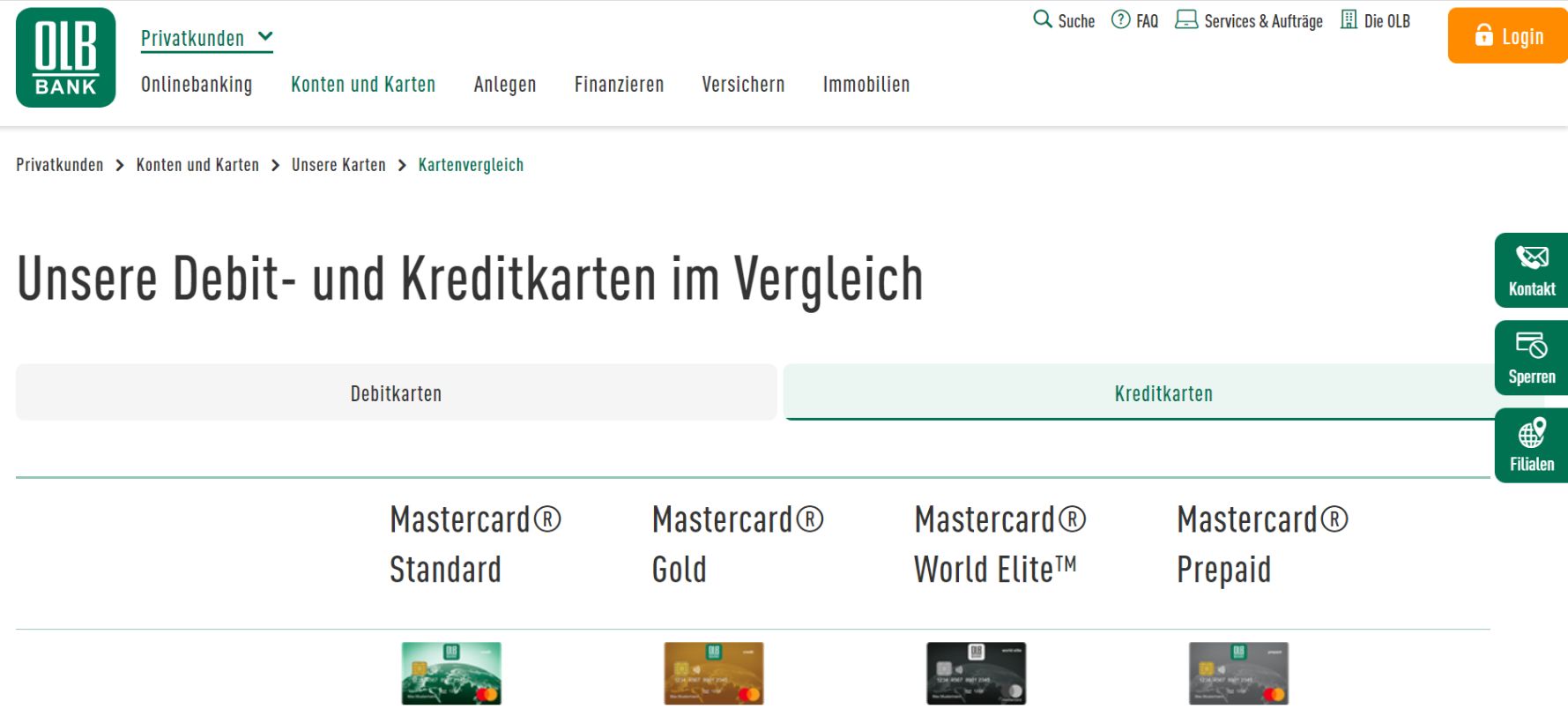Open the Konten und Karten menu
Image resolution: width=1568 pixels, height=709 pixels.
(363, 85)
